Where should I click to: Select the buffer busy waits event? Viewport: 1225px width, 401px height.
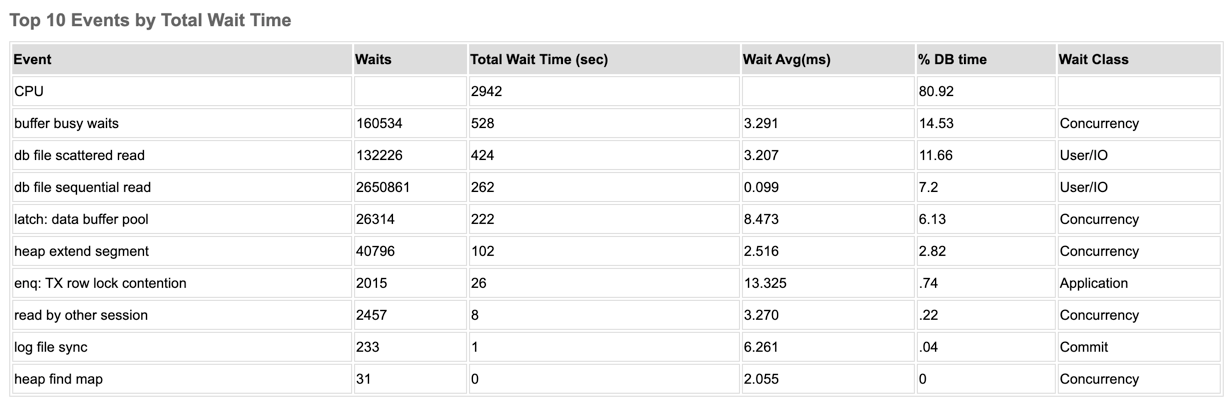67,123
